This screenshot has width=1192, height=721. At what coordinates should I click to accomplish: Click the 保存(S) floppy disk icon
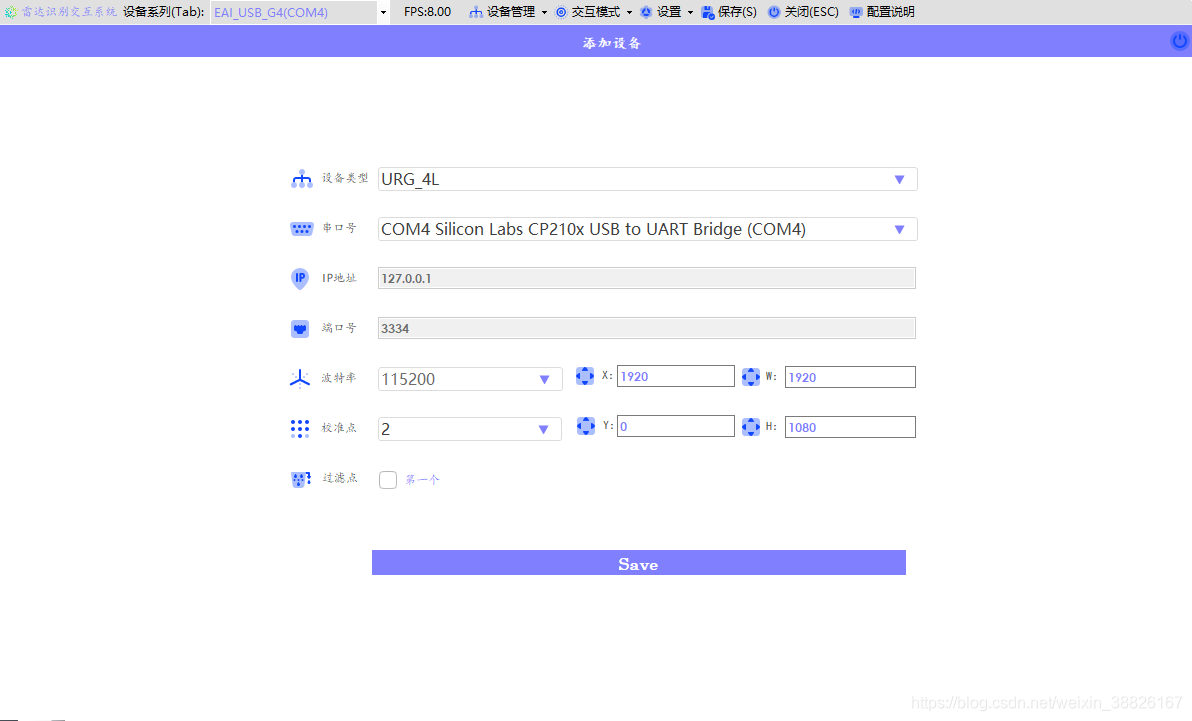(708, 12)
